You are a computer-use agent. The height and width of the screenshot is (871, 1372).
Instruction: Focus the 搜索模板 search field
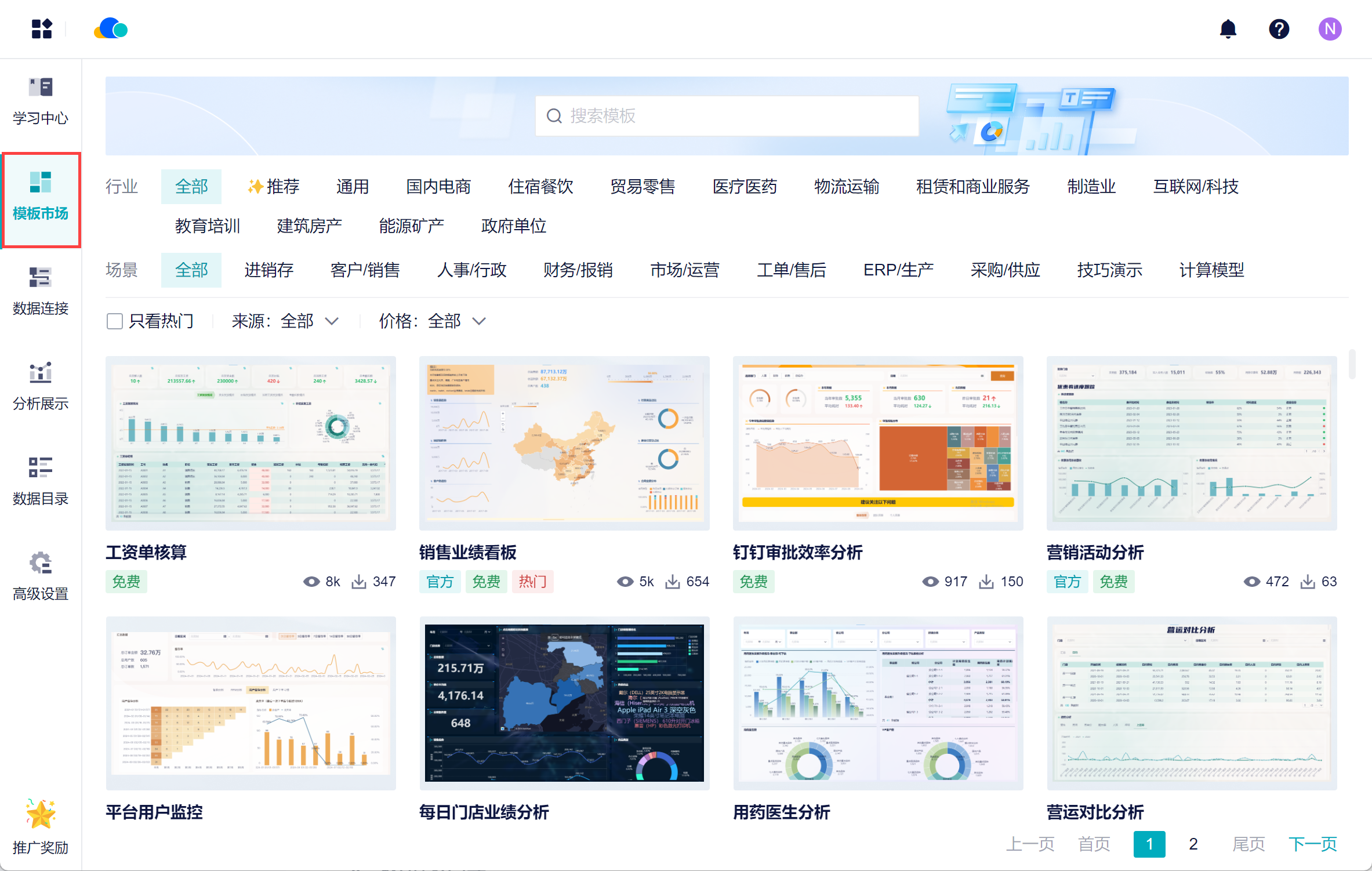point(727,116)
